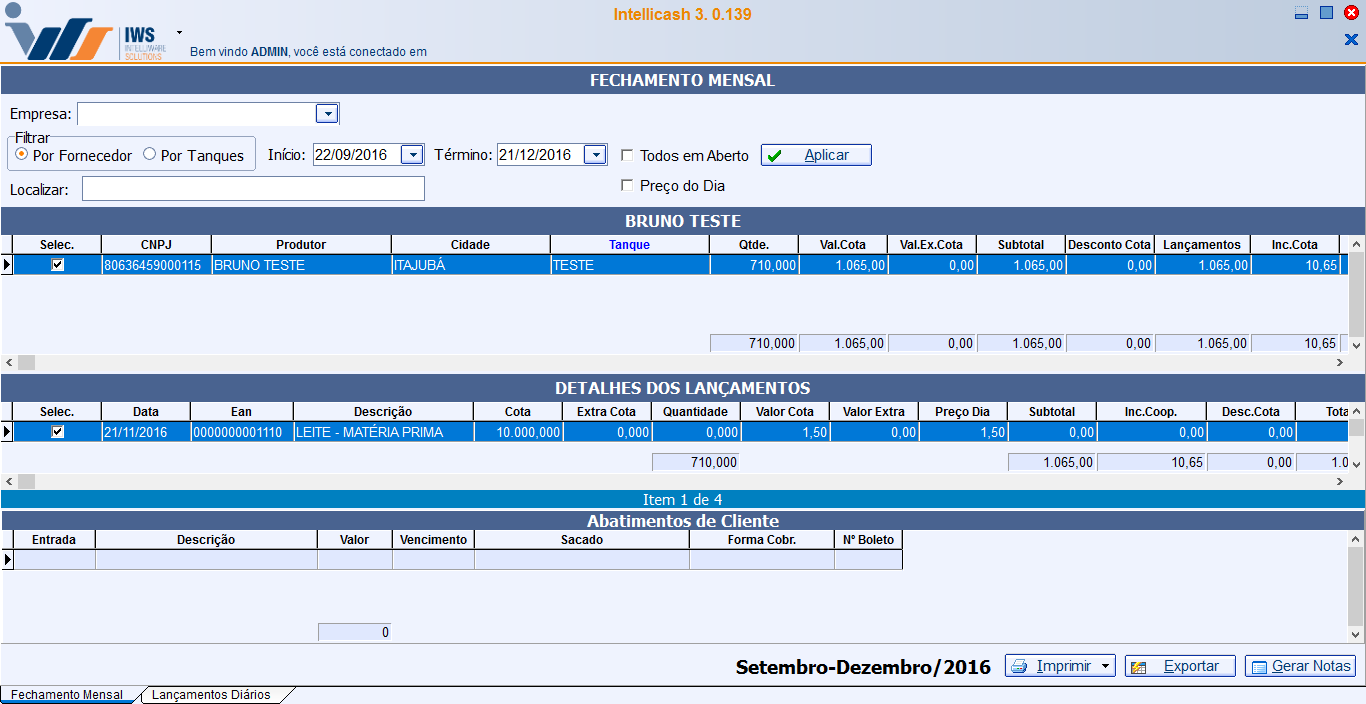Click the Valor Extra column header
This screenshot has width=1366, height=704.
point(874,412)
